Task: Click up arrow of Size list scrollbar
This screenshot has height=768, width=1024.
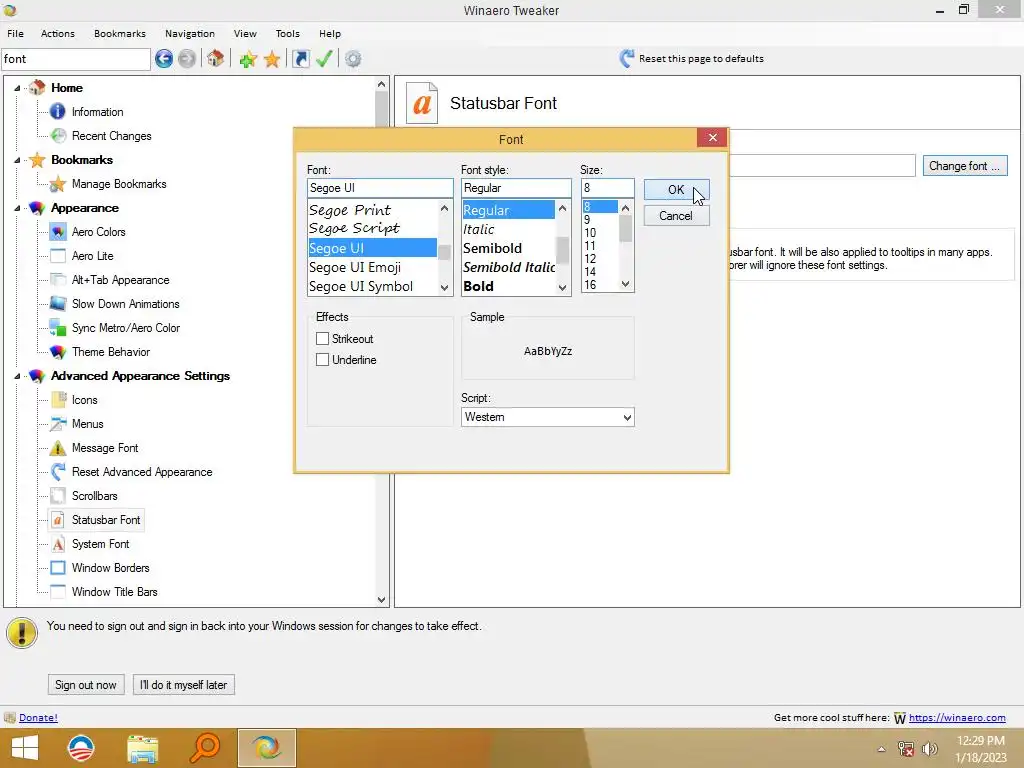Action: 625,208
